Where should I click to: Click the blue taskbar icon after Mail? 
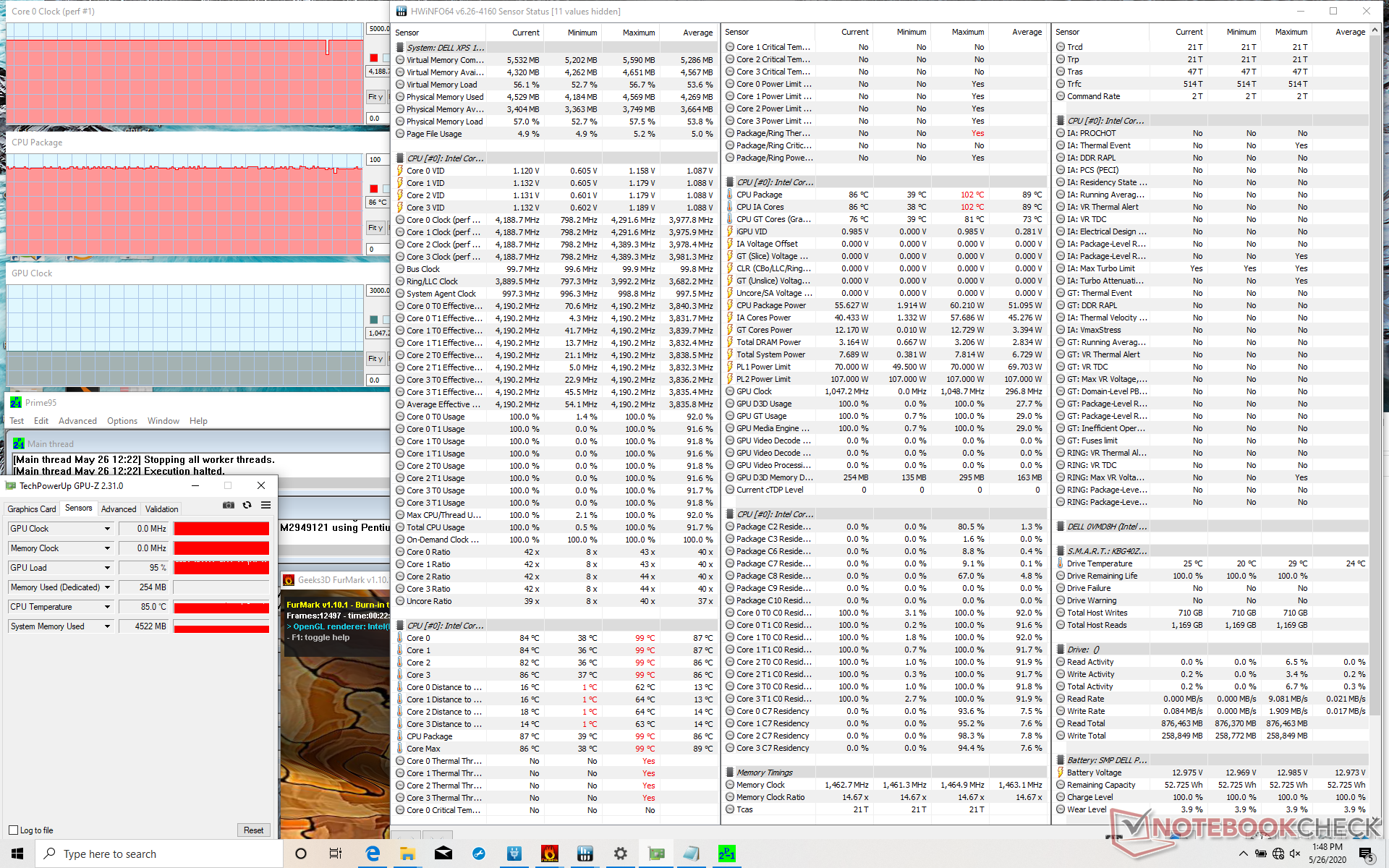point(479,854)
